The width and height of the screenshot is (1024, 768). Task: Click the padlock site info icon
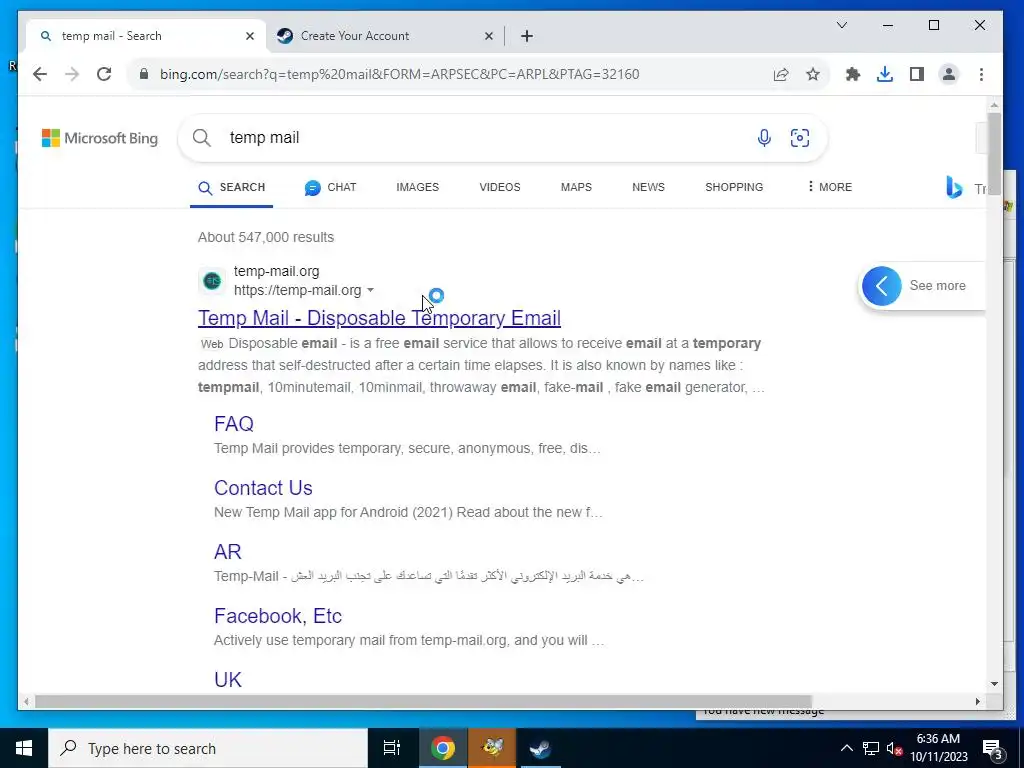[144, 74]
